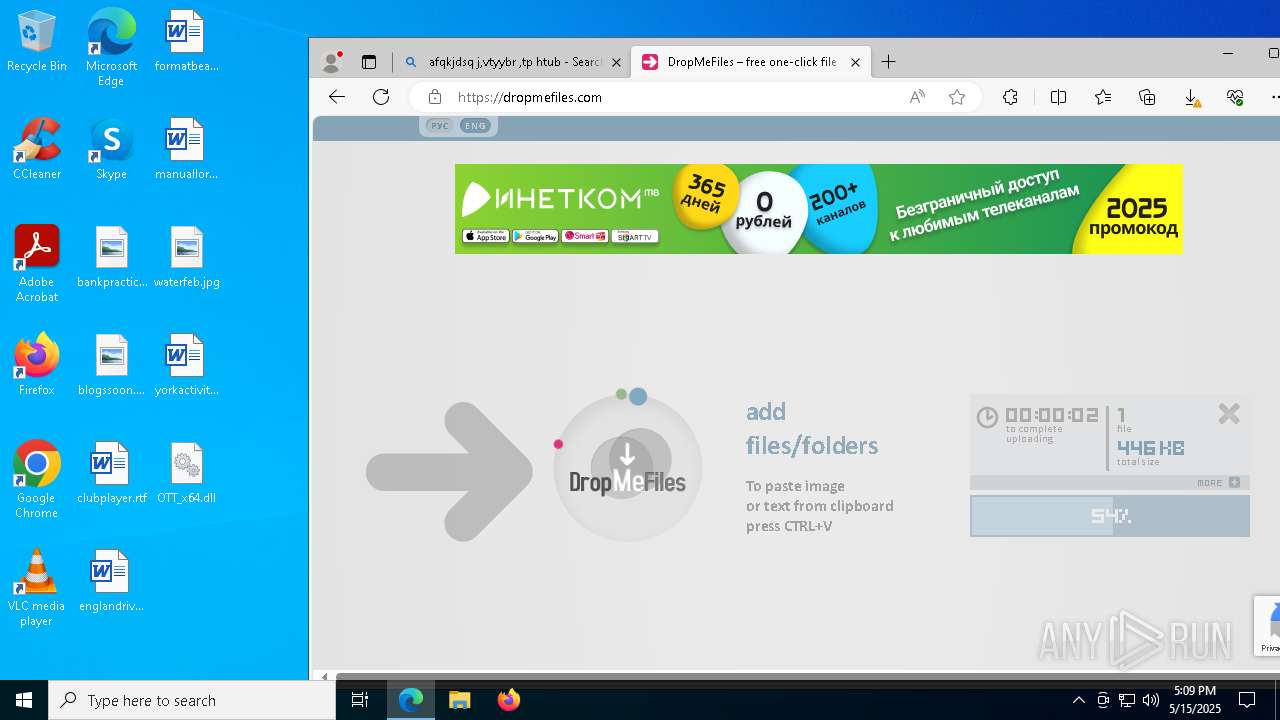Add page to favorites star
Screen dimensions: 1280x720
pyautogui.click(x=957, y=97)
